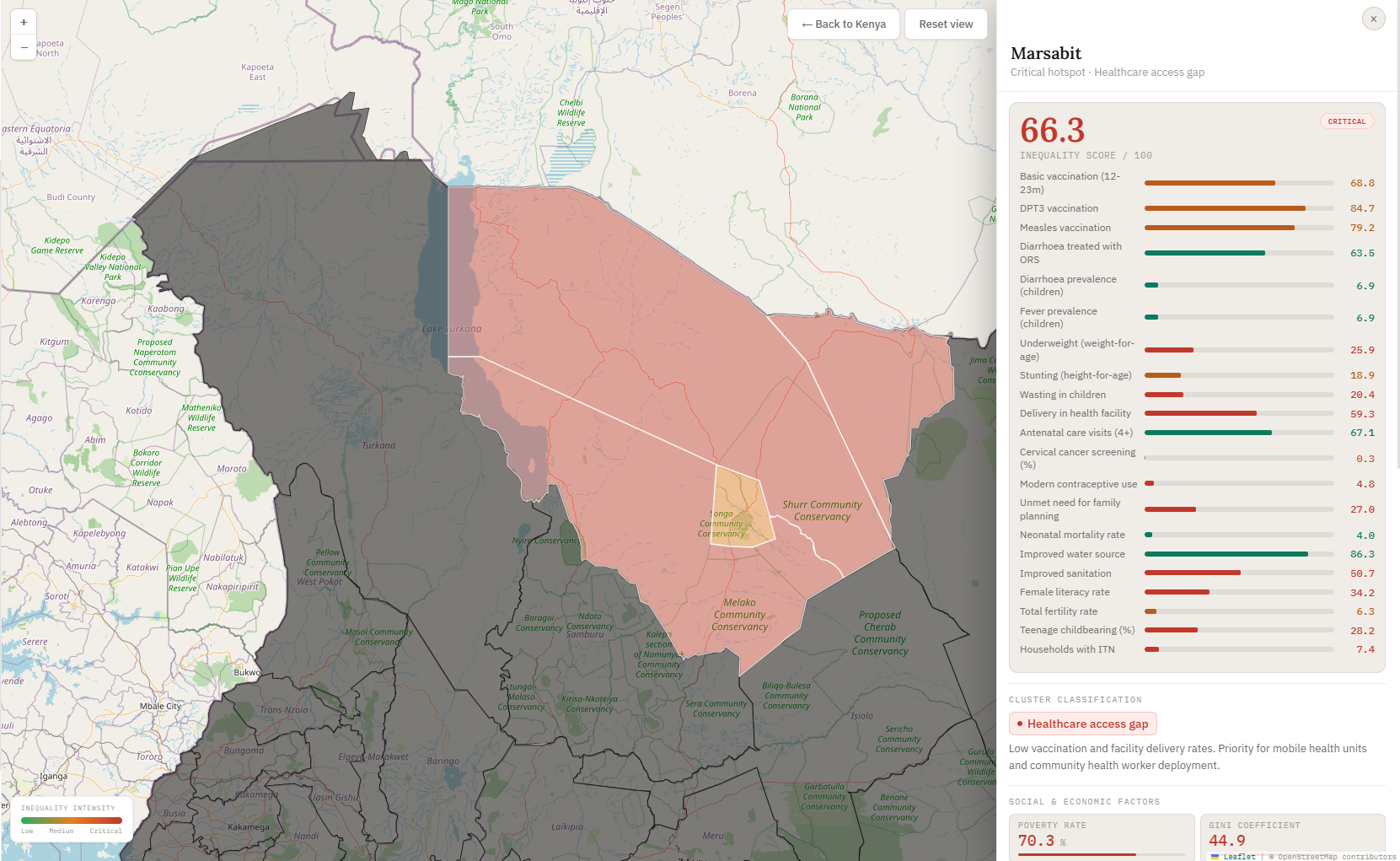
Task: Click the 'Cluster Classification' section heading
Action: click(1075, 700)
